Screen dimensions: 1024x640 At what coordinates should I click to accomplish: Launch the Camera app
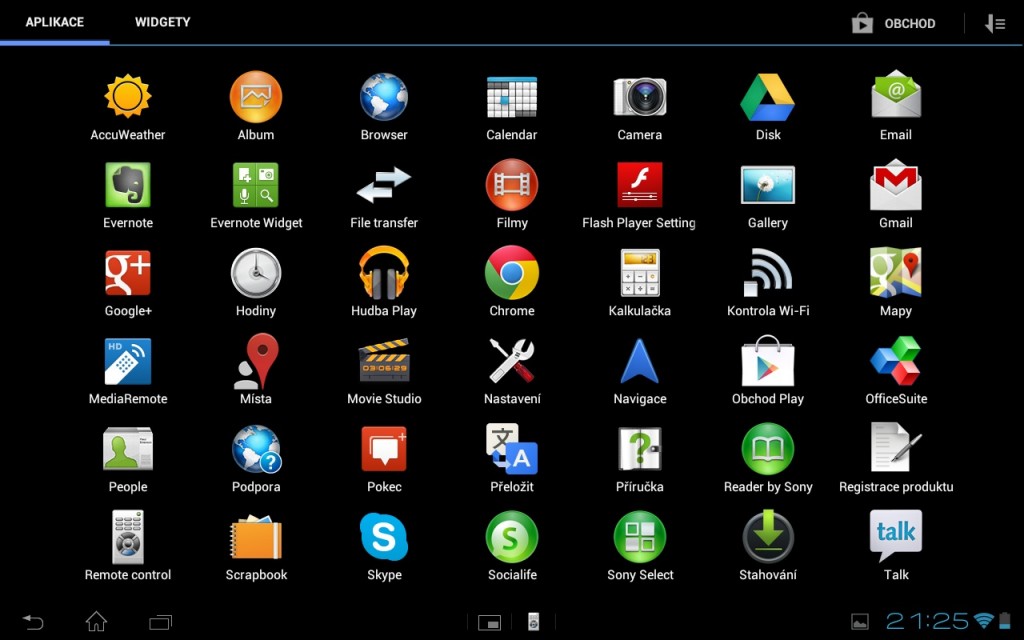click(x=640, y=97)
